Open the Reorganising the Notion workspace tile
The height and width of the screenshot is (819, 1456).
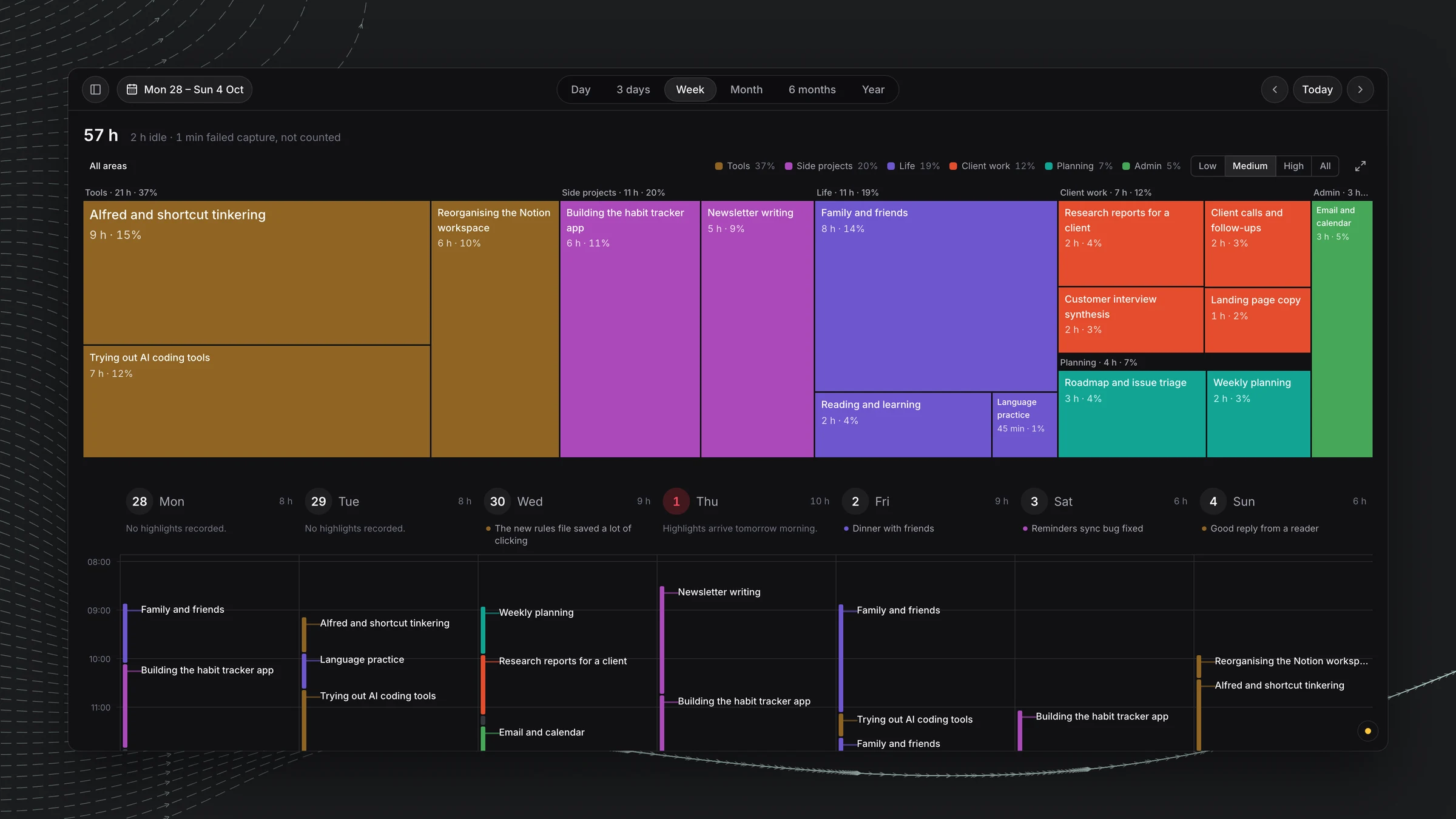click(495, 329)
